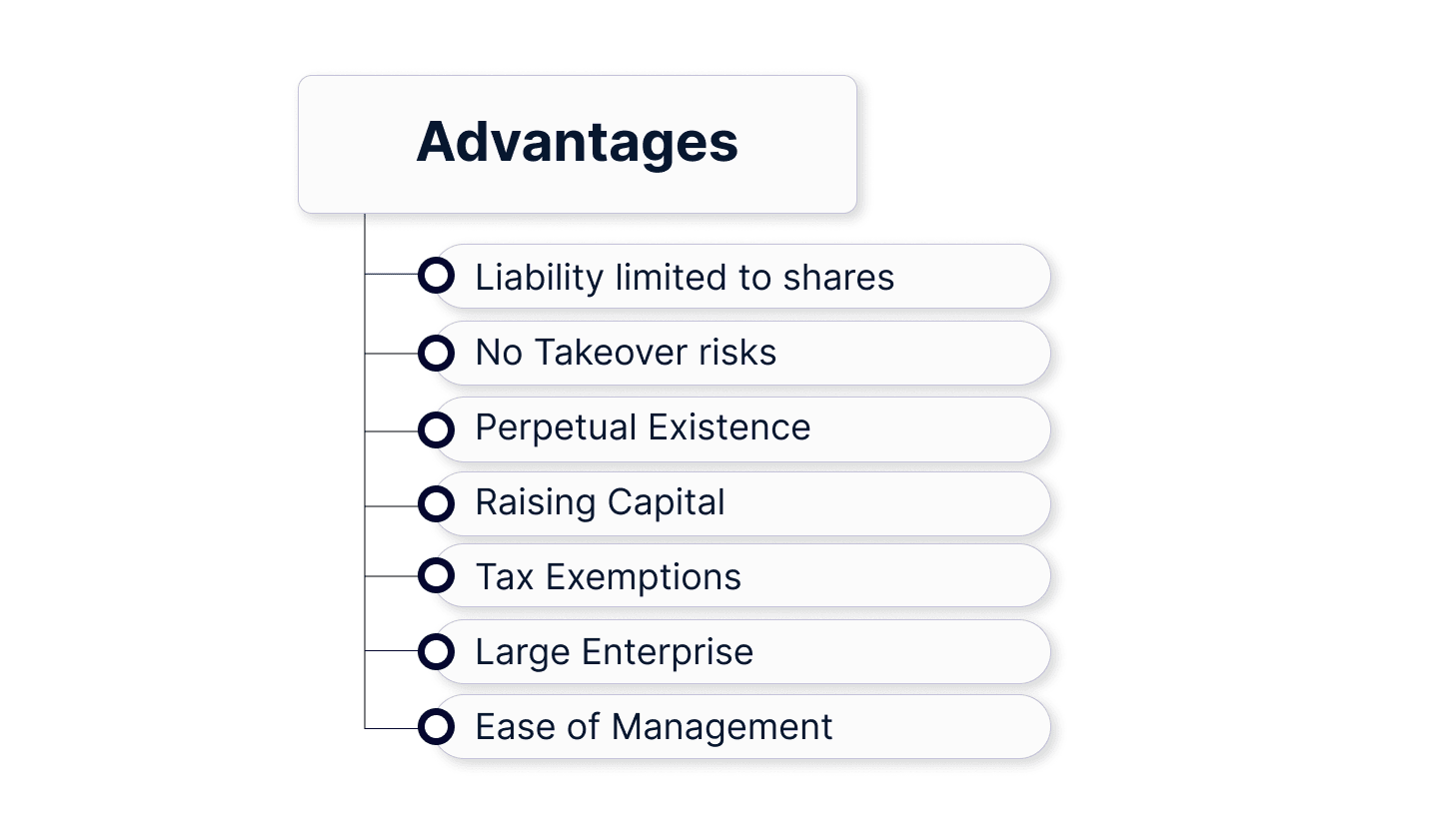The width and height of the screenshot is (1456, 832).
Task: Choose the "Raising Capital" pill label
Action: pos(600,502)
